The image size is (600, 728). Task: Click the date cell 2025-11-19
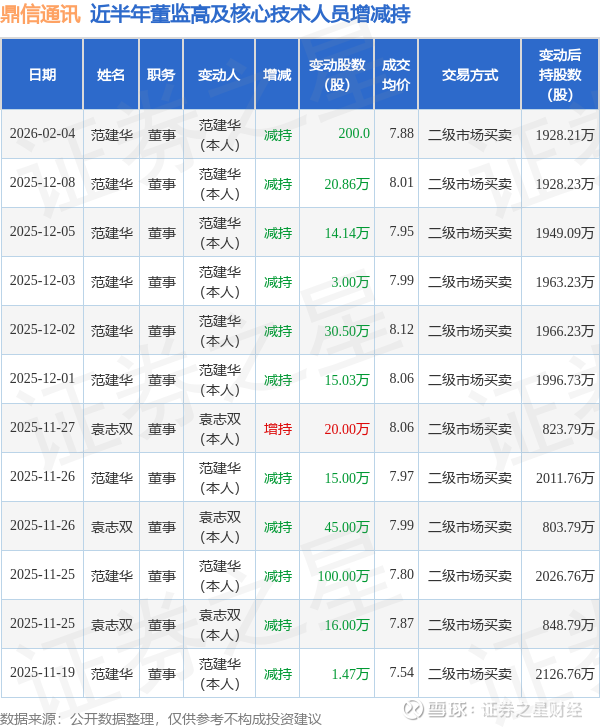point(42,673)
